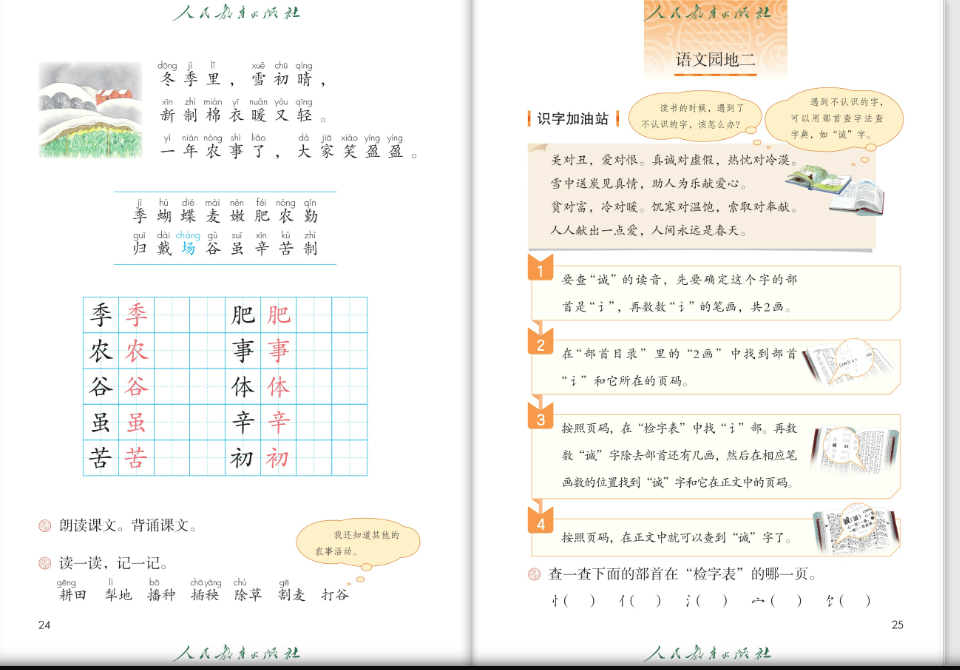This screenshot has height=670, width=960.
Task: Click the blank parentheses after radical 氵
Action: coord(711,601)
